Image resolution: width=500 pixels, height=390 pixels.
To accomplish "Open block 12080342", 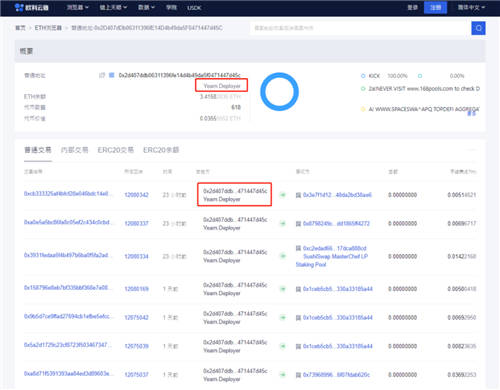I will point(136,195).
